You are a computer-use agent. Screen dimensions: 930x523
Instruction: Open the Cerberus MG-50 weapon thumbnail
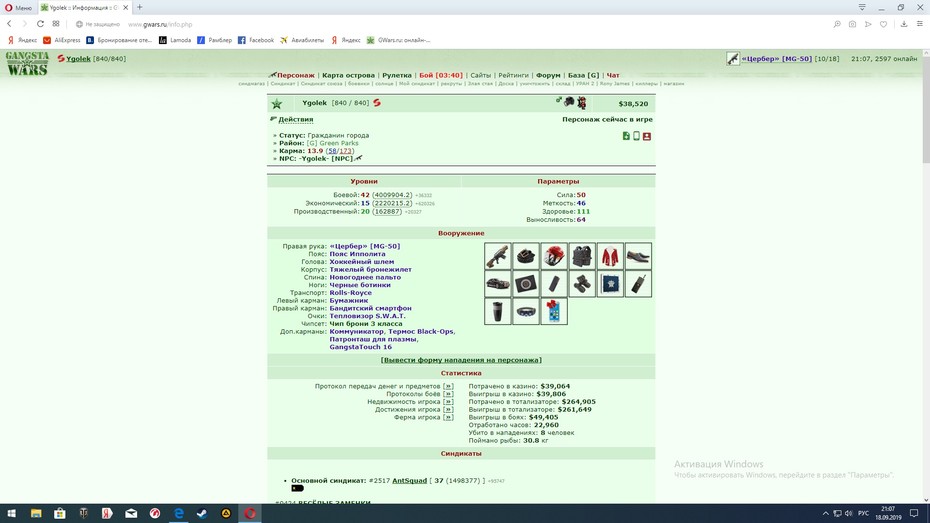[498, 256]
